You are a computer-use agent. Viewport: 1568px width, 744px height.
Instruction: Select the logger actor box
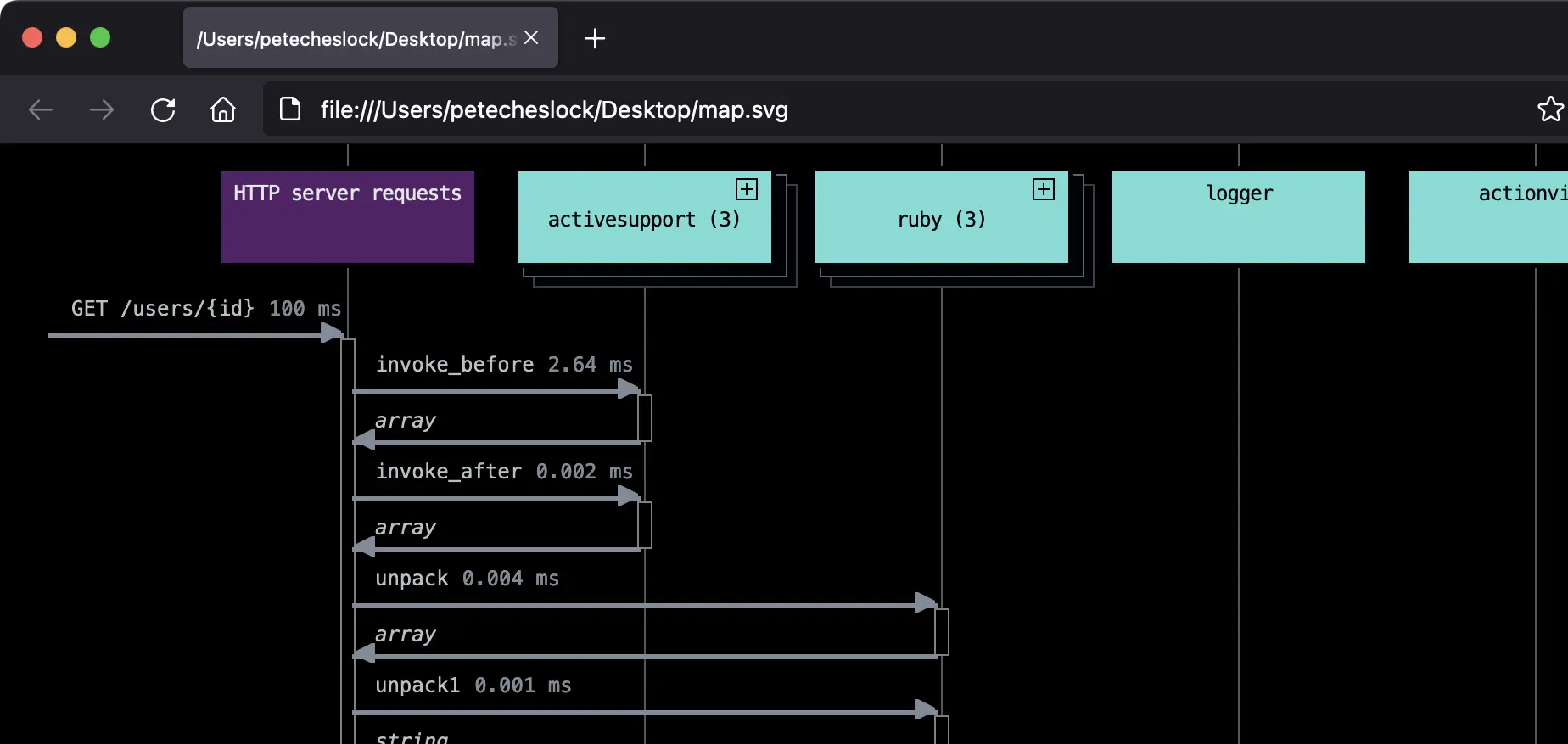click(x=1239, y=217)
